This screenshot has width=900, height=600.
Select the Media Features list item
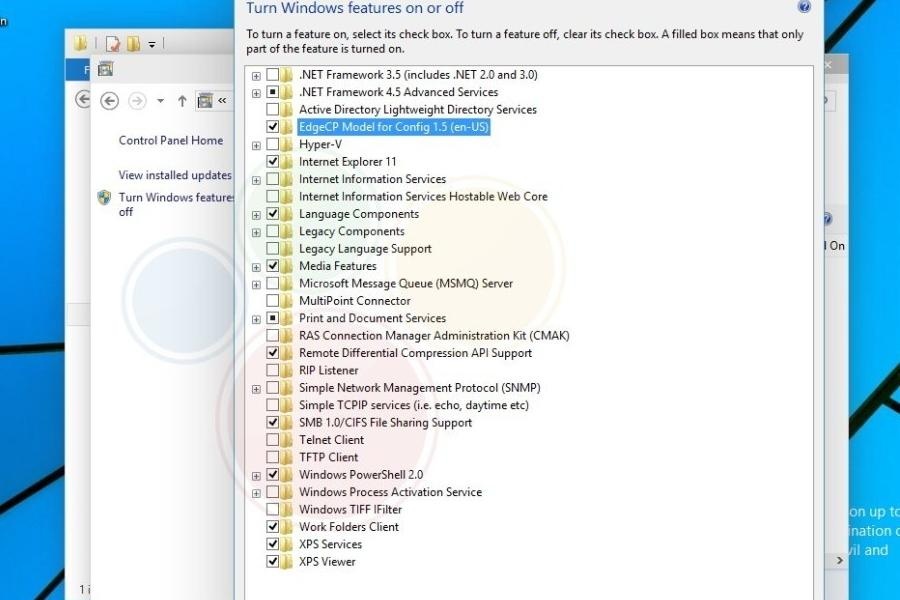click(337, 266)
